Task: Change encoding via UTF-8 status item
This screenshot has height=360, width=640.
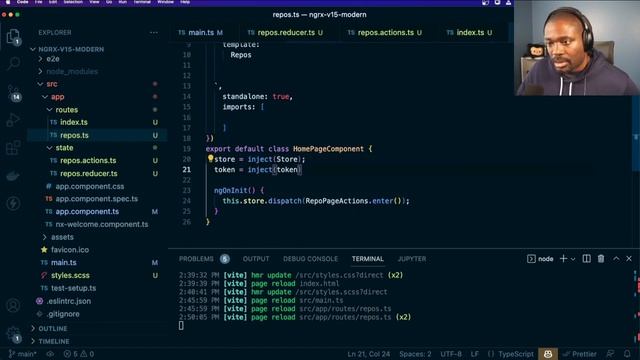Action: (451, 354)
